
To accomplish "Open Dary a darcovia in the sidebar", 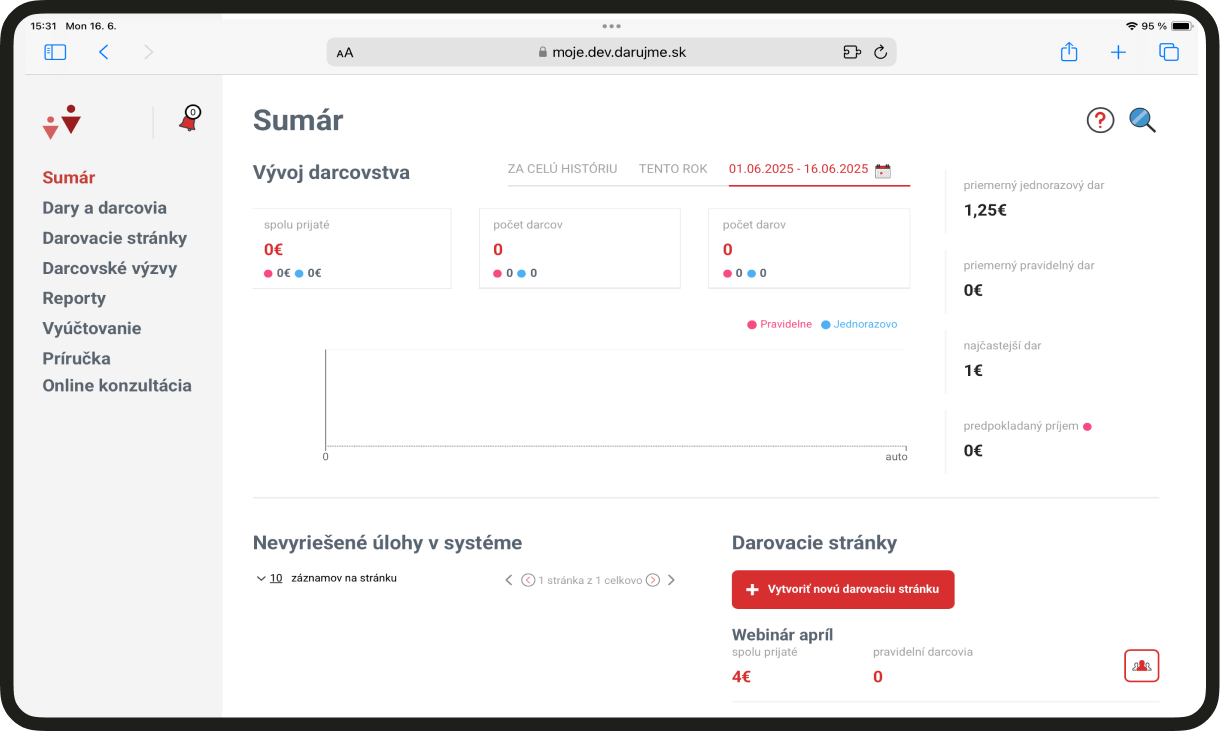I will (104, 208).
